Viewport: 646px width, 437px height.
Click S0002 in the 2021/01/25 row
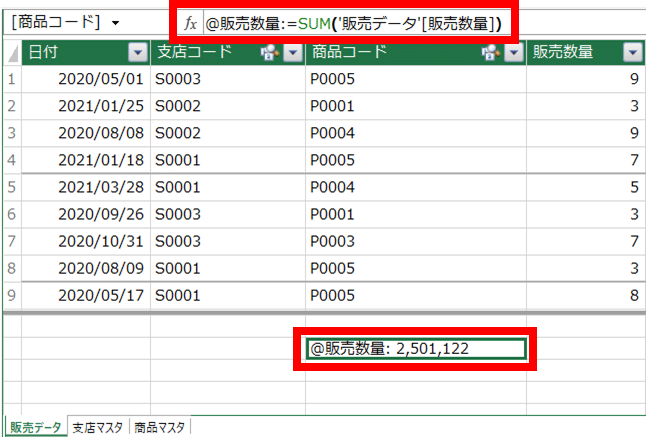(x=228, y=106)
